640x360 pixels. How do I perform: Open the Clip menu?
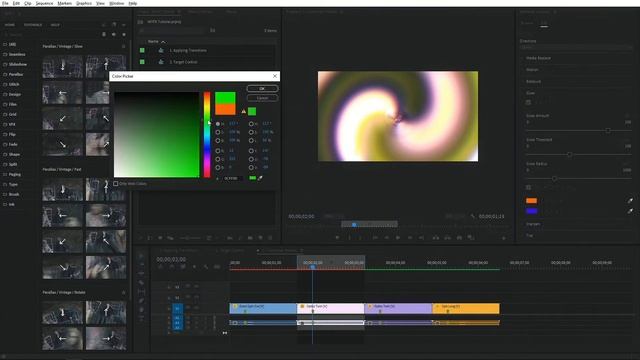tap(28, 3)
